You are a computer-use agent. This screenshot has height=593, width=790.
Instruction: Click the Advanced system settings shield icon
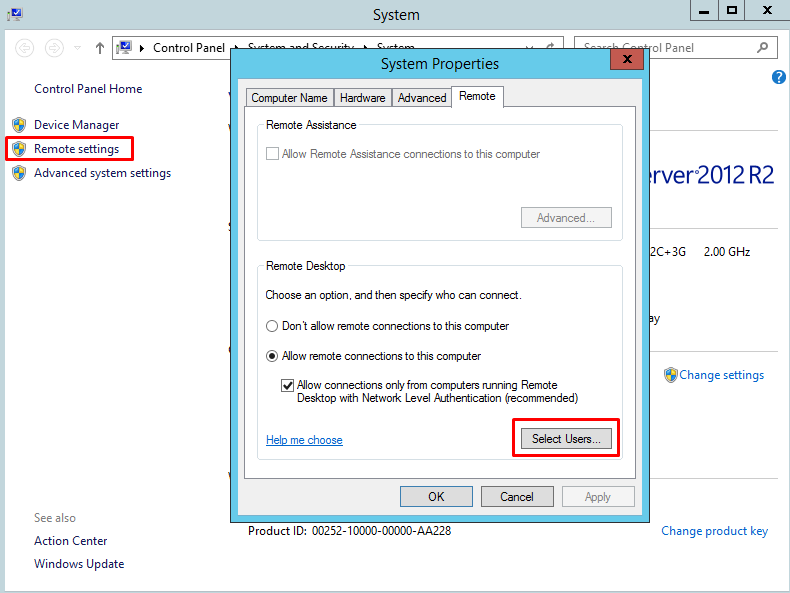click(x=19, y=173)
